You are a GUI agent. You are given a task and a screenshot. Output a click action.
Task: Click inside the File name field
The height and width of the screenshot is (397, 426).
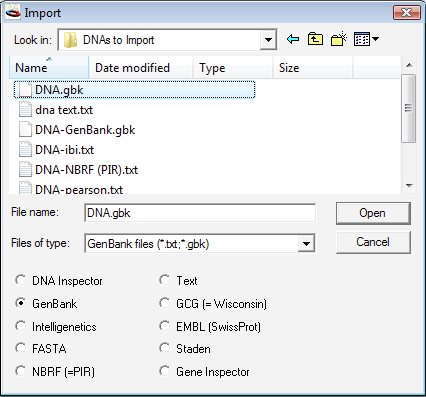pyautogui.click(x=200, y=213)
